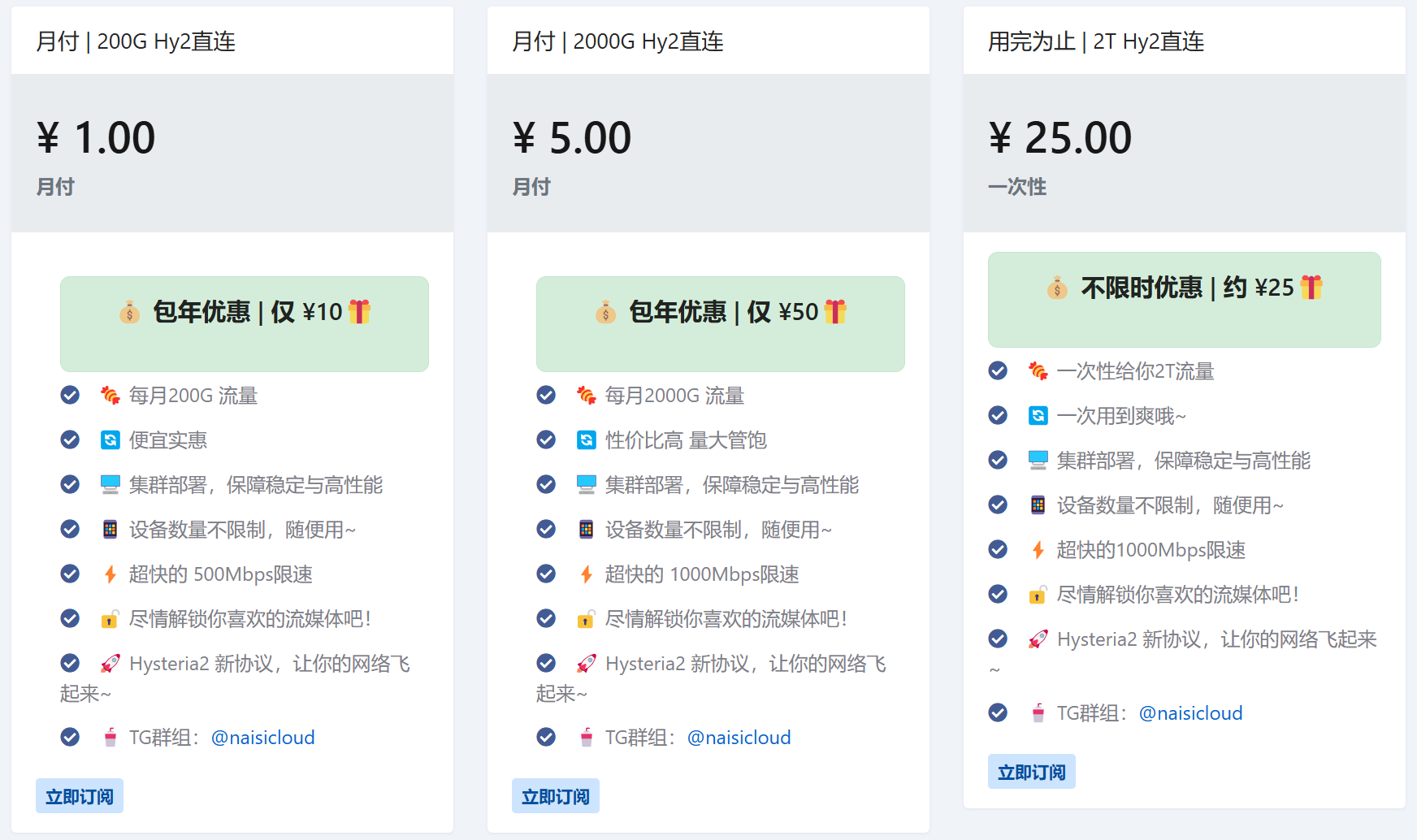Click the checkmark beside 性价比高 量大管饱
1417x840 pixels.
(x=546, y=439)
